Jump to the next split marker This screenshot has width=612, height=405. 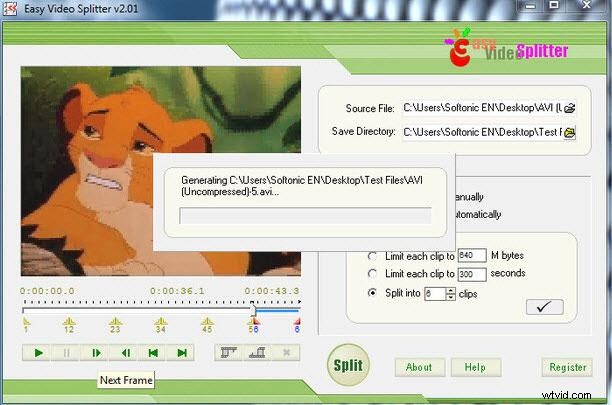181,353
